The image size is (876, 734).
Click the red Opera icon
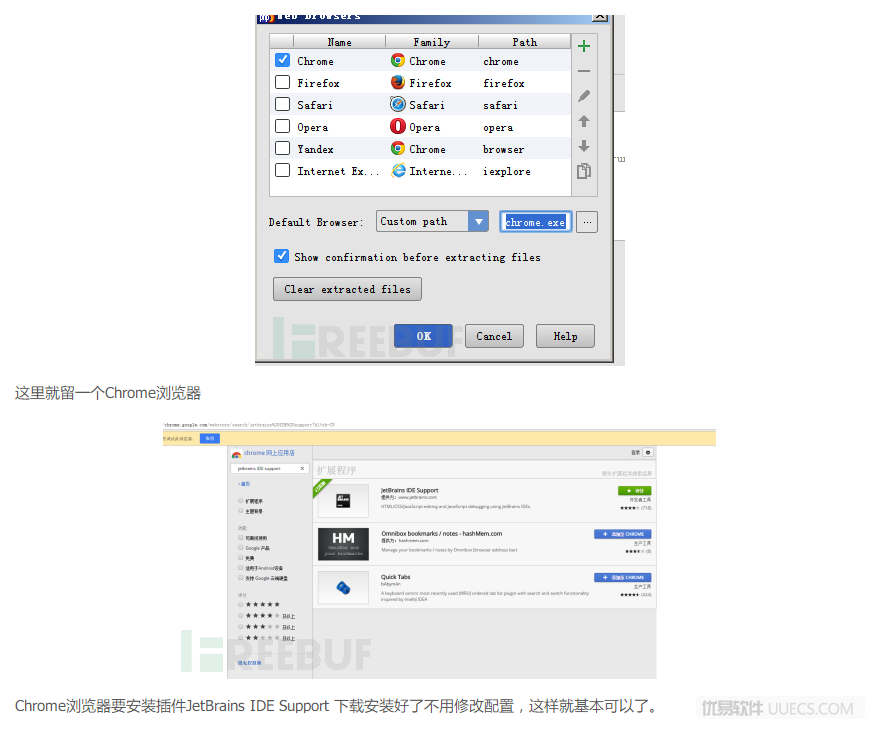click(x=398, y=127)
